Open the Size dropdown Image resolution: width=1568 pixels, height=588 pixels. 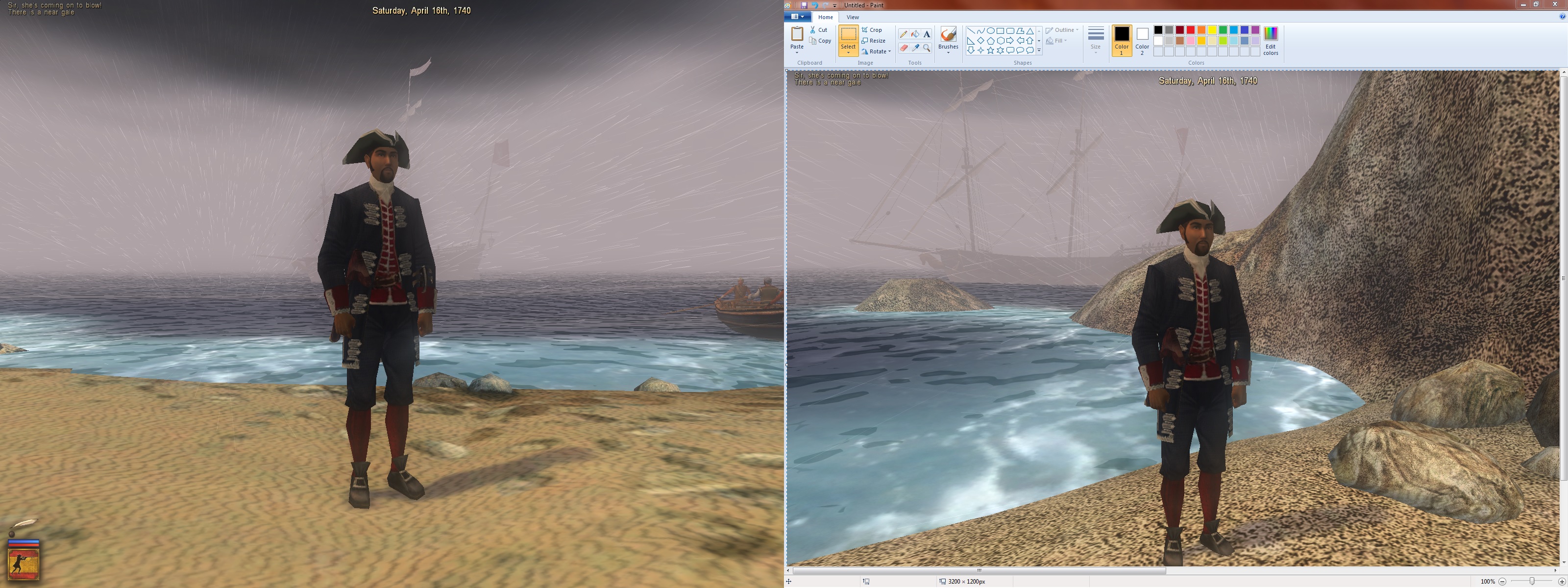1096,40
